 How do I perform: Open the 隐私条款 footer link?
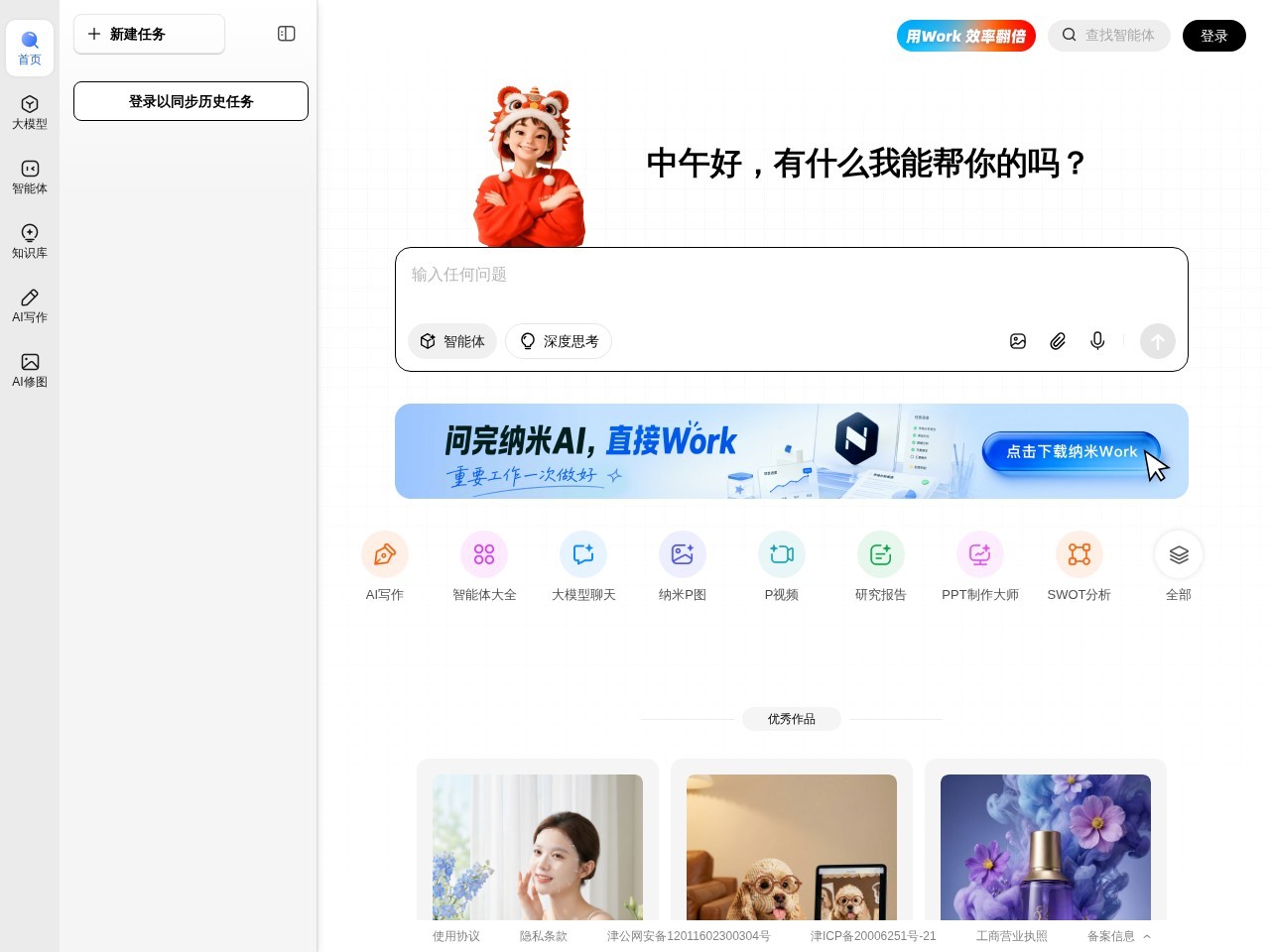tap(544, 936)
